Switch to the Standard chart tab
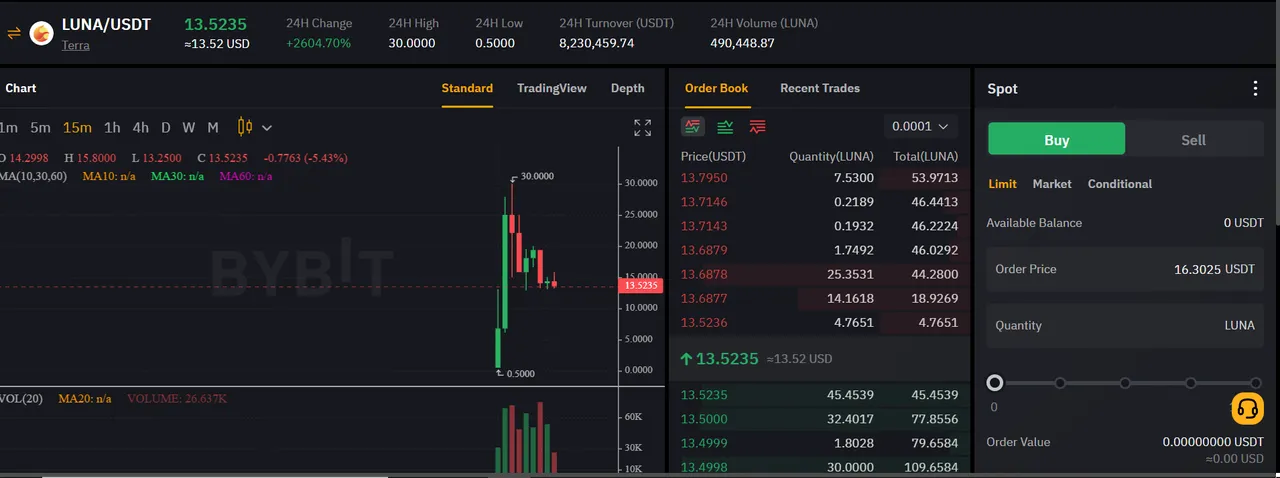This screenshot has height=478, width=1280. click(x=467, y=88)
